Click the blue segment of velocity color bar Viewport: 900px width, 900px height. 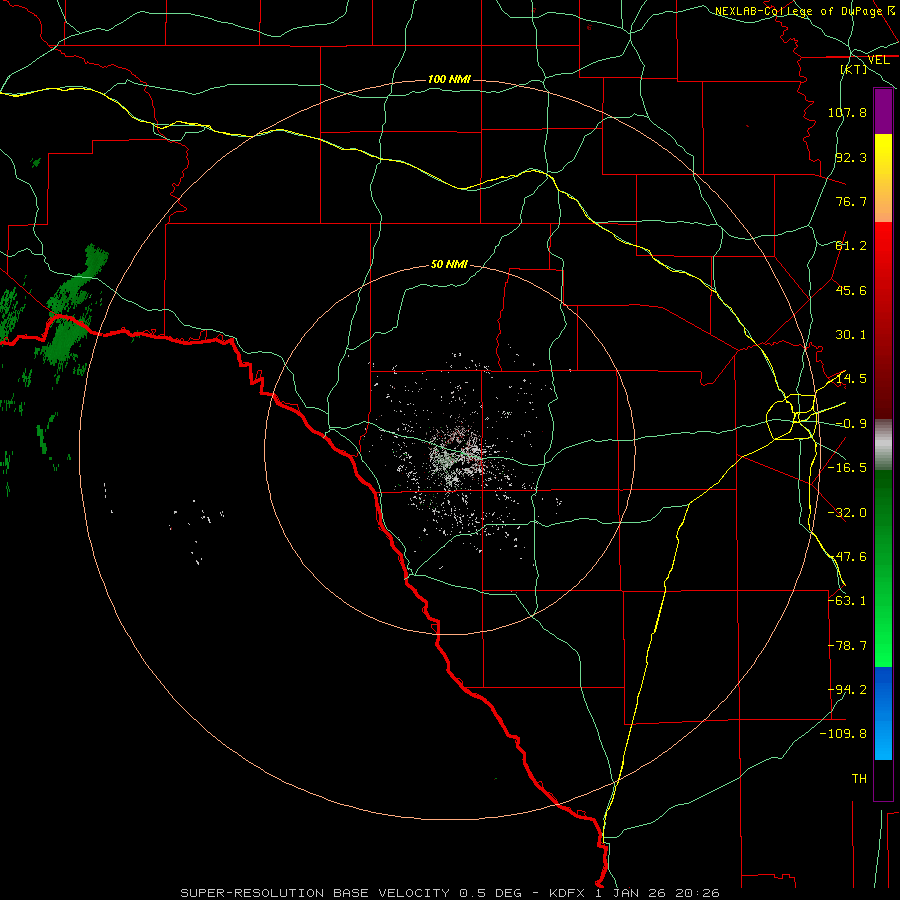[883, 713]
